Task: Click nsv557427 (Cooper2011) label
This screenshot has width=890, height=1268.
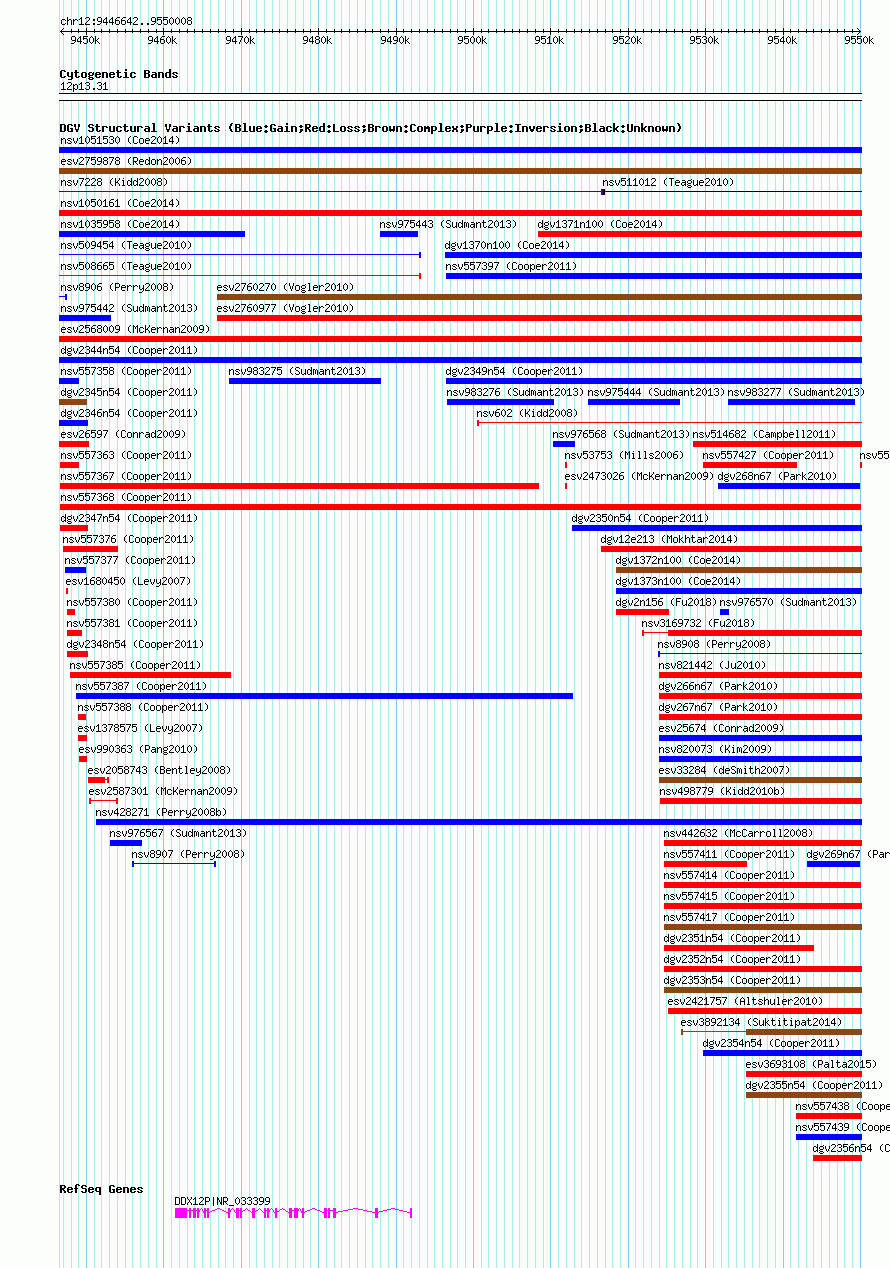Action: coord(768,455)
